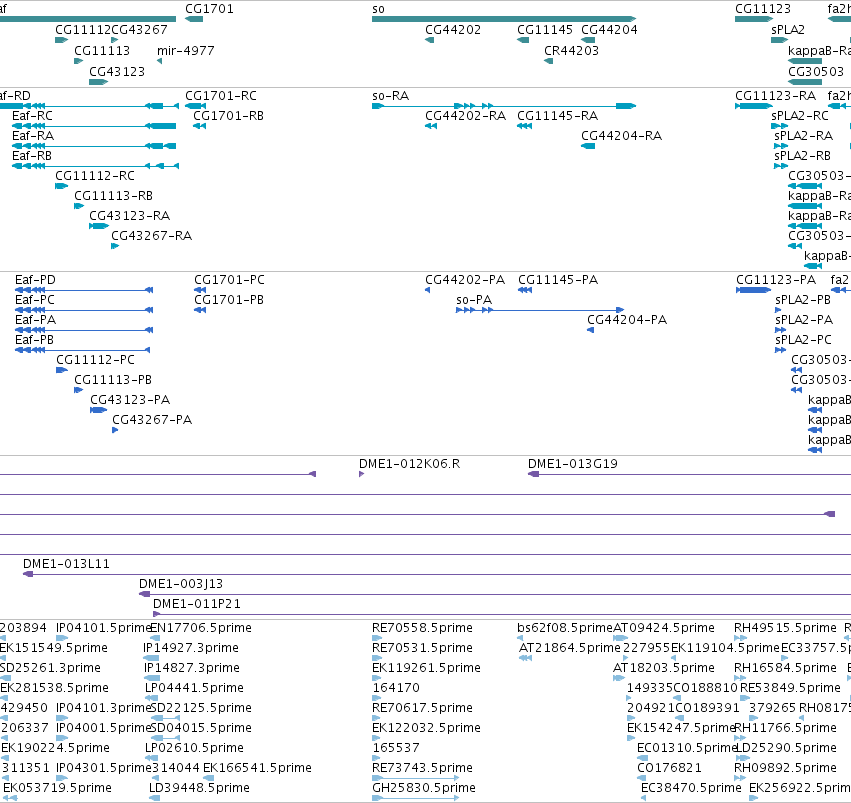Click the CG44202-RA transcript label

465,116
